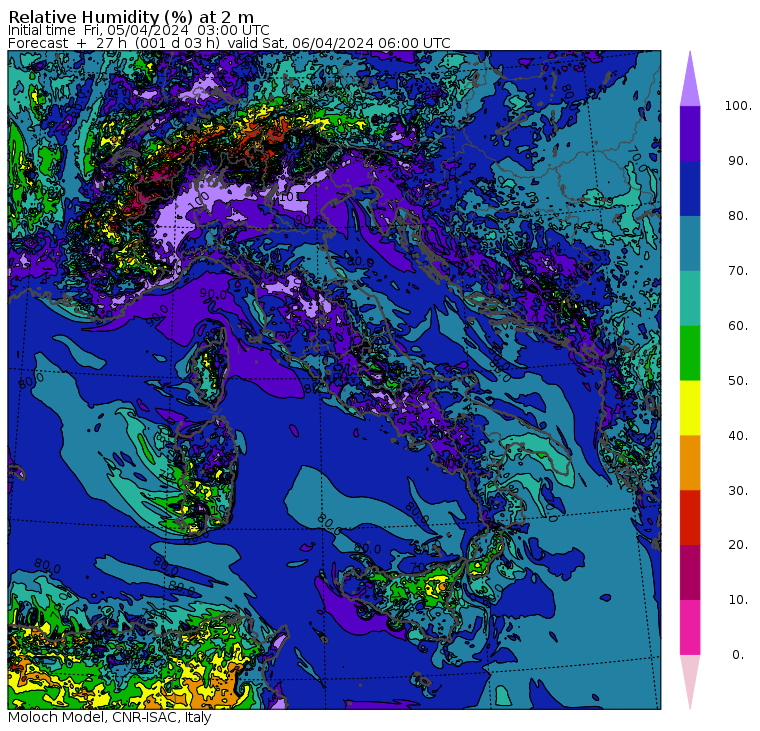Screen dimensions: 760x731
Task: Click the '10.' colorbar label
Action: (738, 600)
